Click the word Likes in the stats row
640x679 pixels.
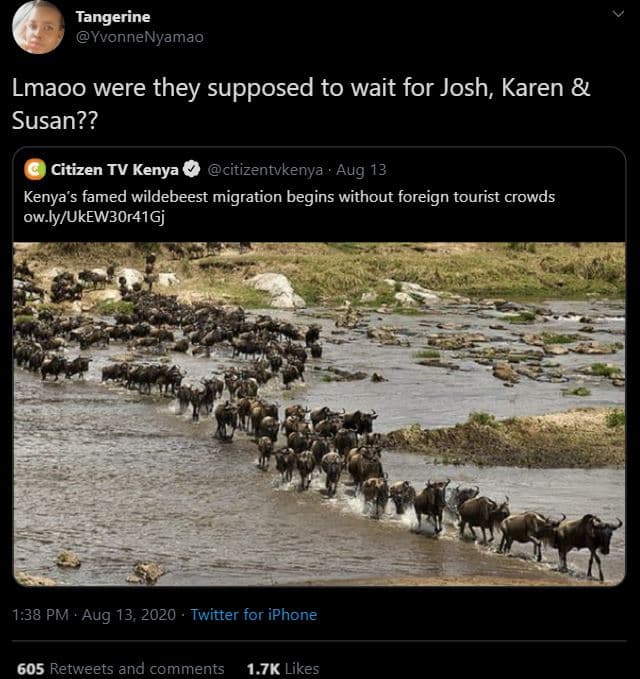coord(302,668)
